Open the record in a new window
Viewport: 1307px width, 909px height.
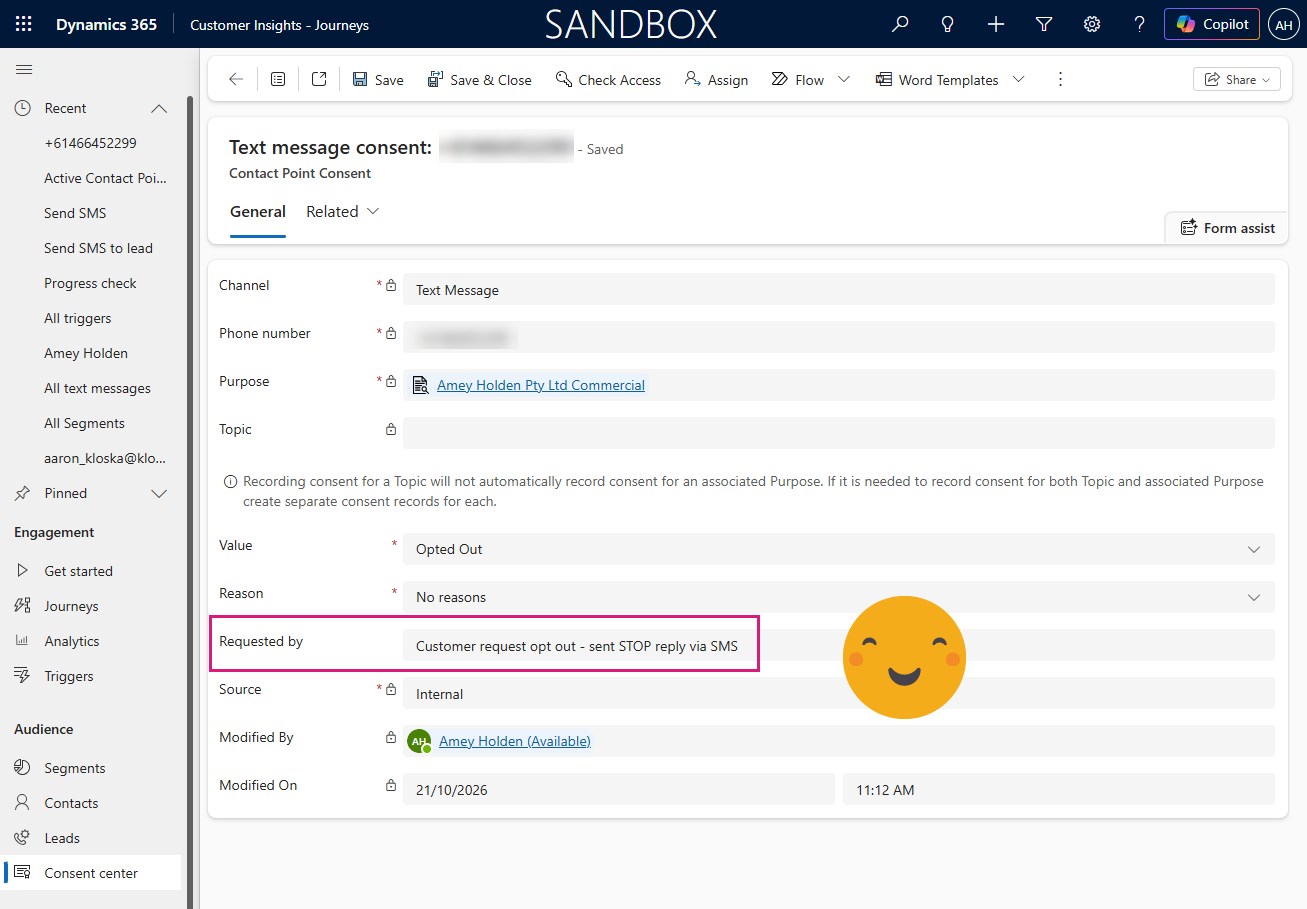pos(319,79)
